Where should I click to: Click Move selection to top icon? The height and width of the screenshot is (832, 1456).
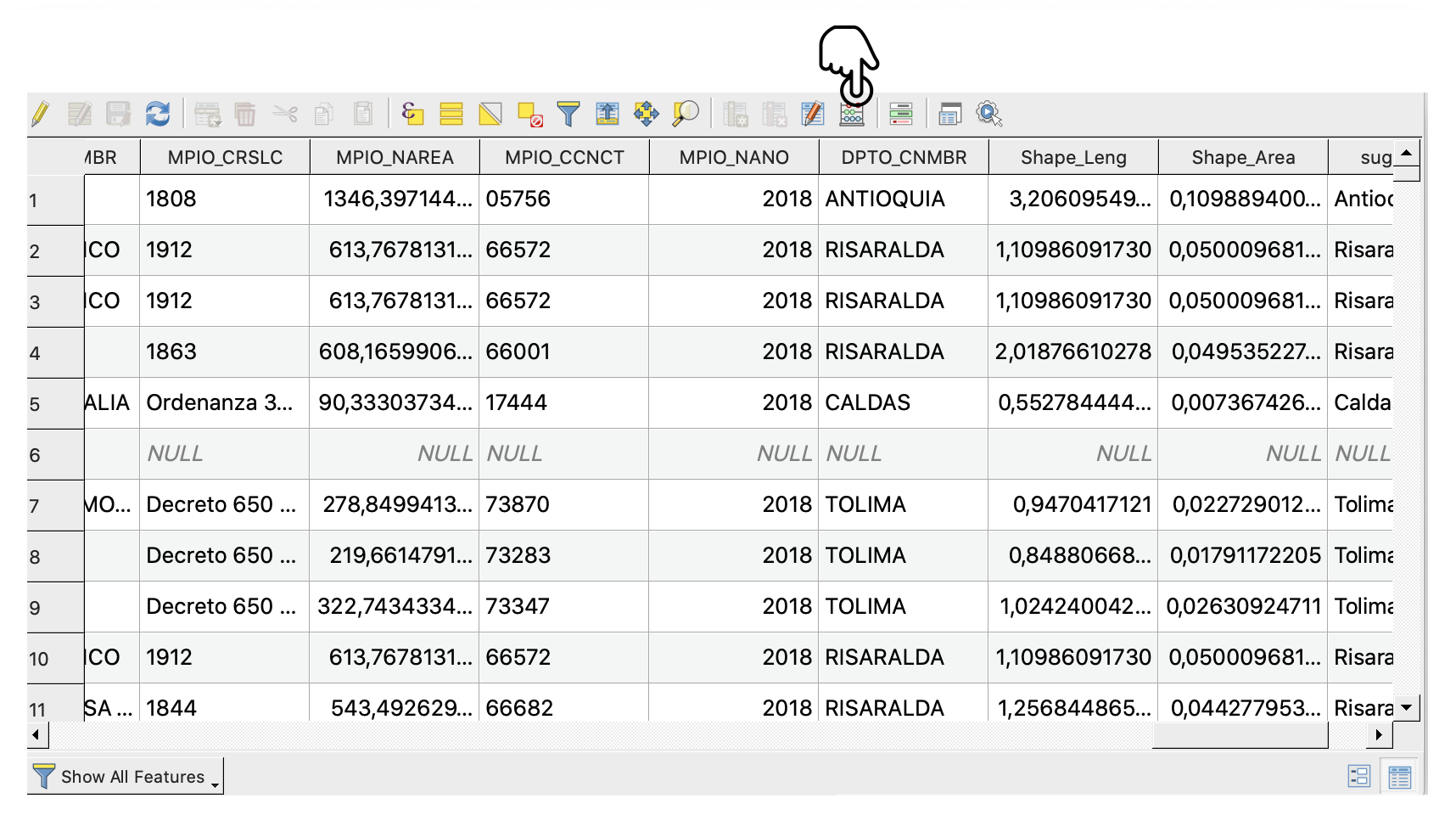[608, 113]
